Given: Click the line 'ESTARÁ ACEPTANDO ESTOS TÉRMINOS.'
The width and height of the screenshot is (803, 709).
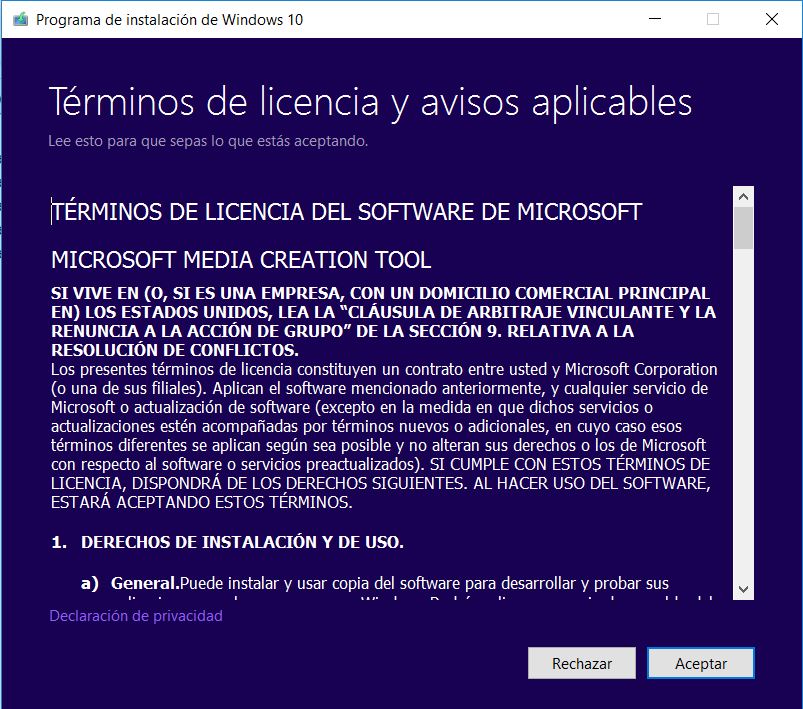Looking at the screenshot, I should click(x=202, y=502).
